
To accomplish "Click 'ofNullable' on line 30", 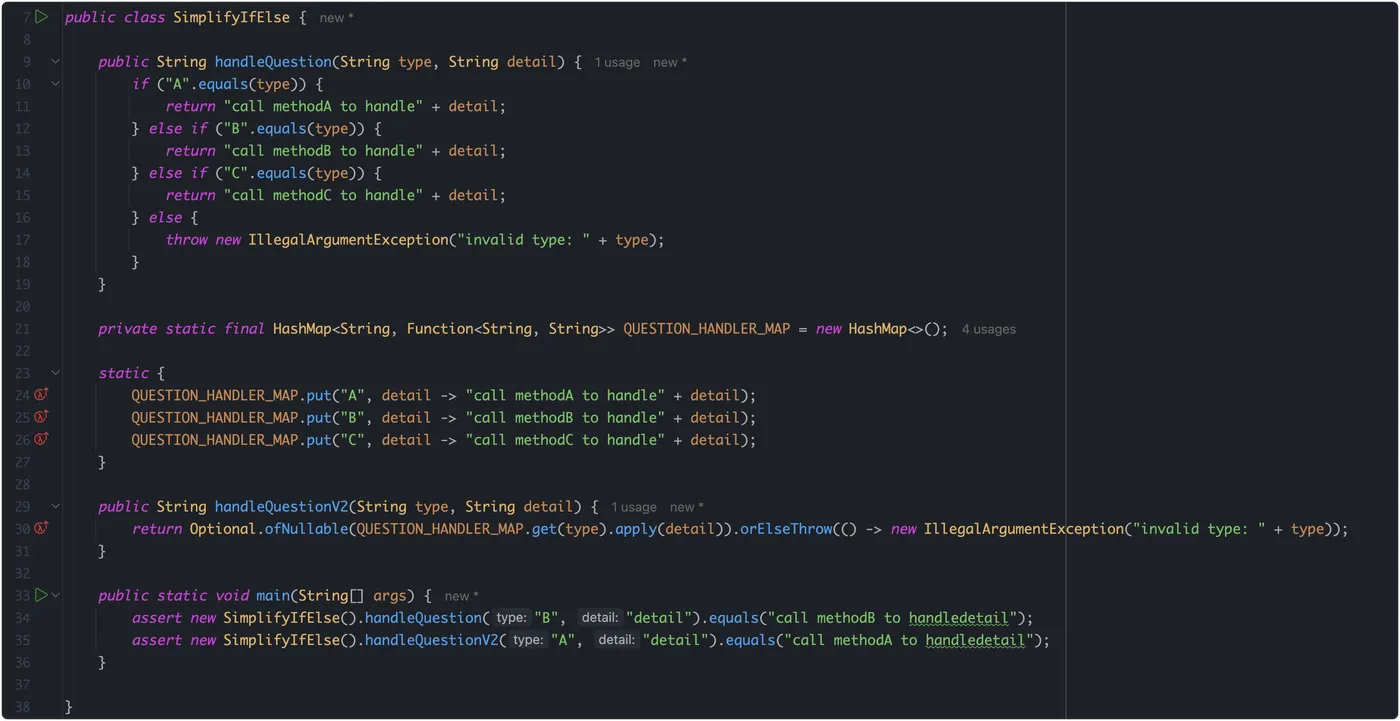I will click(x=306, y=529).
